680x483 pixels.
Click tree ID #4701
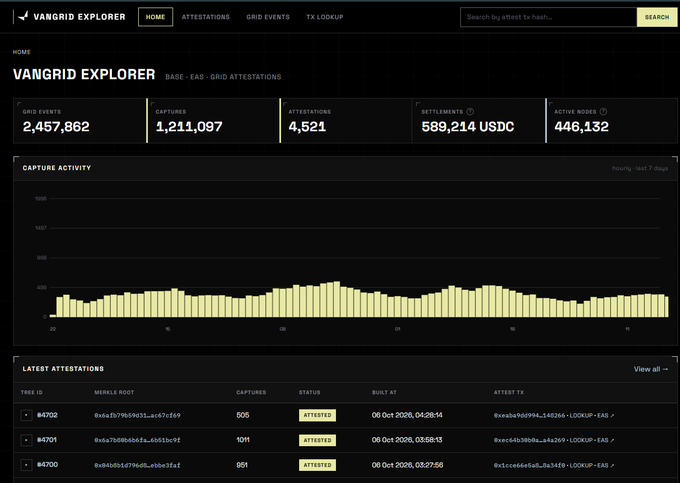point(47,440)
